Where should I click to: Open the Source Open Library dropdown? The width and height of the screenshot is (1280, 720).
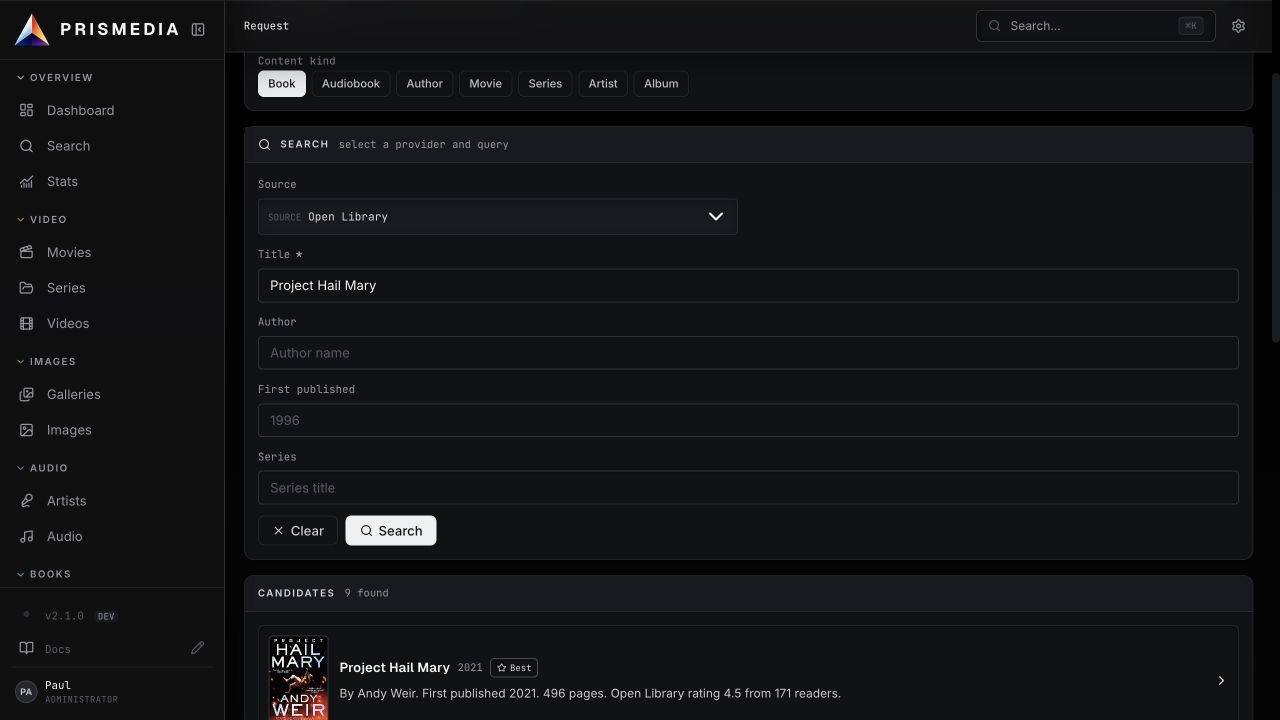[x=498, y=217]
